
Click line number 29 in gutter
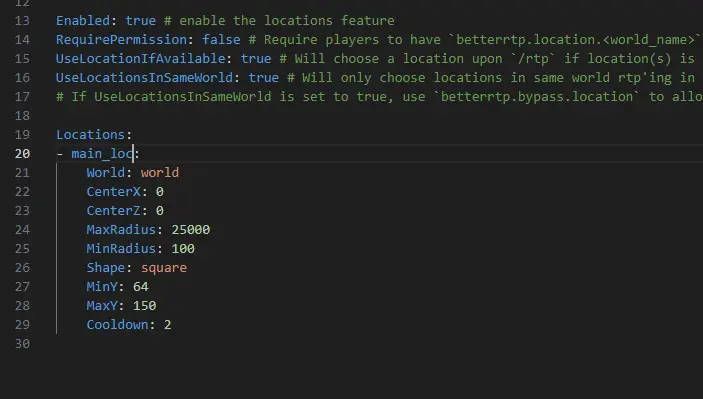[22, 325]
